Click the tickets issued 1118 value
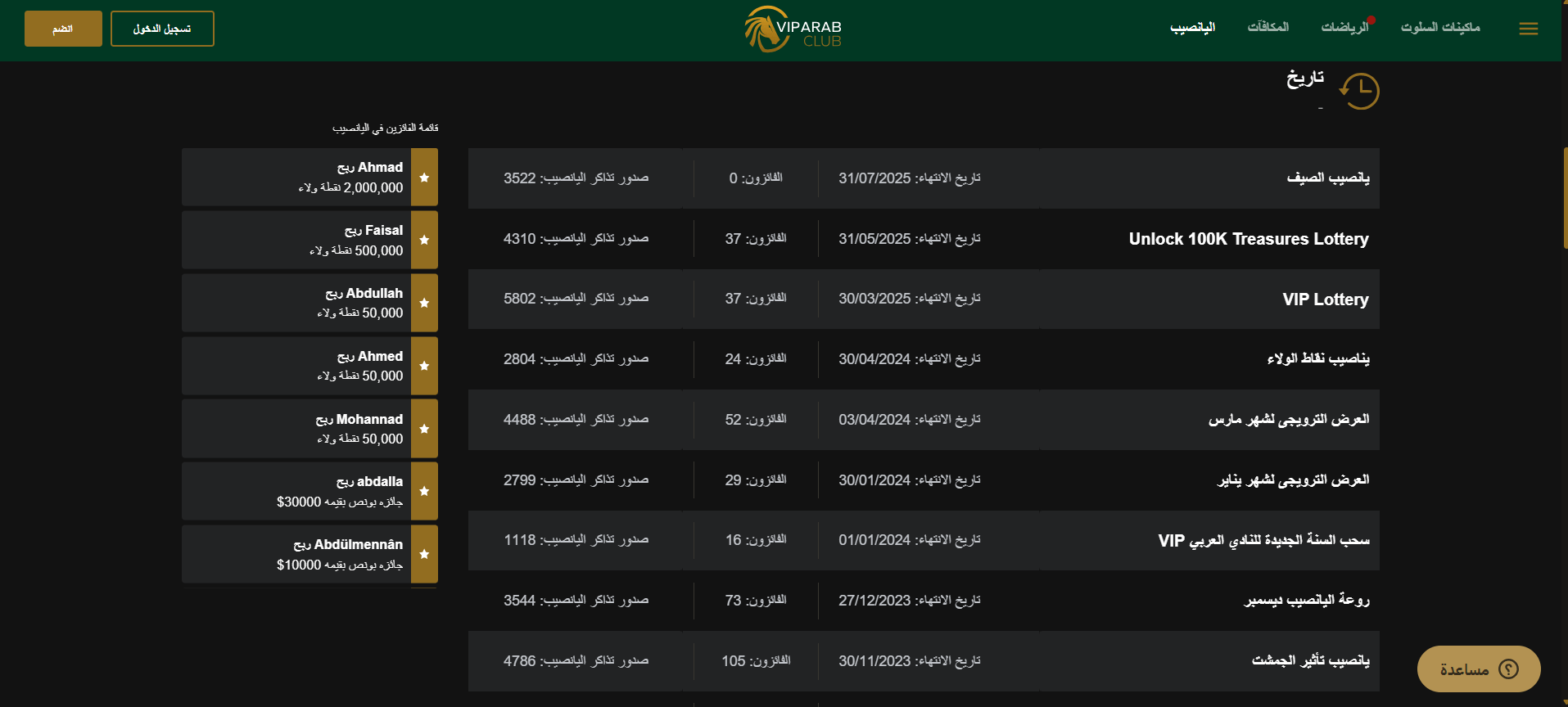 click(x=520, y=540)
